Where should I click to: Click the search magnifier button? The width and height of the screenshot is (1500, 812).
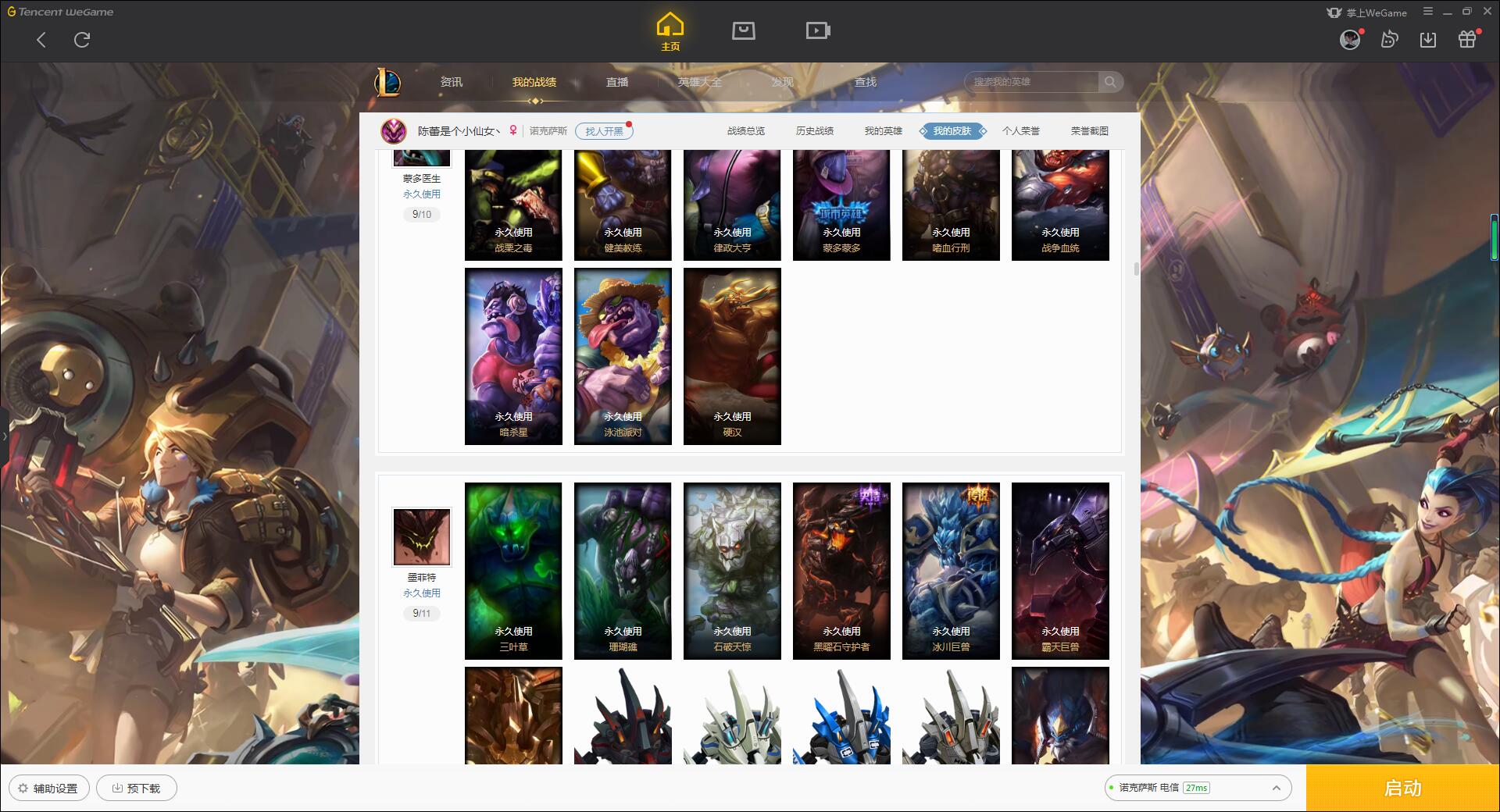pyautogui.click(x=1110, y=82)
